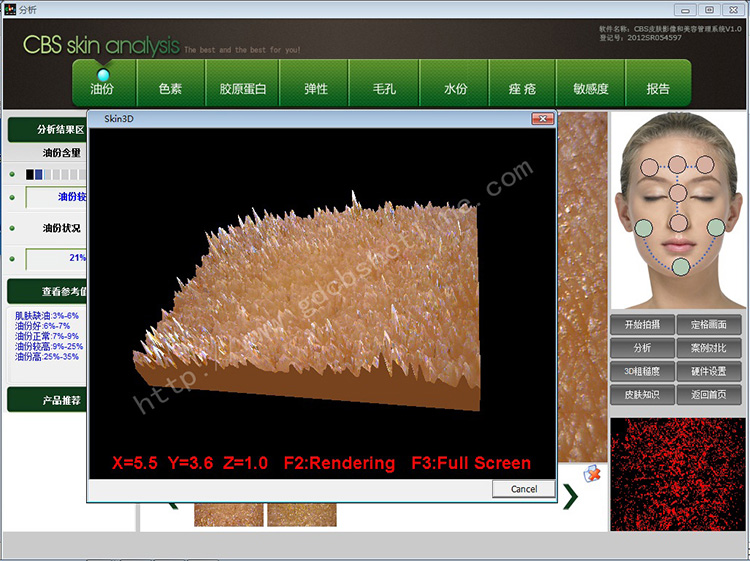The width and height of the screenshot is (750, 561).
Task: Open the 痤疮 tab
Action: pyautogui.click(x=522, y=83)
